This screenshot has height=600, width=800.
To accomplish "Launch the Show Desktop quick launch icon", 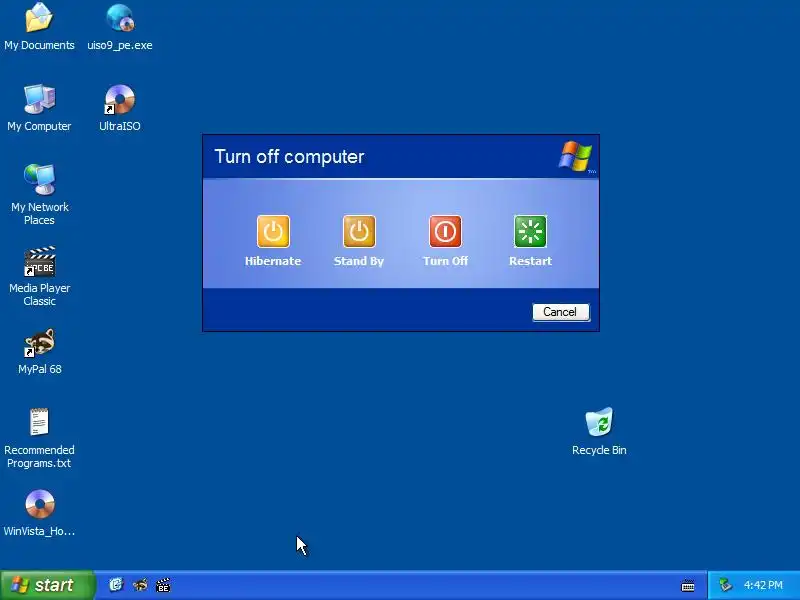I will [x=116, y=585].
